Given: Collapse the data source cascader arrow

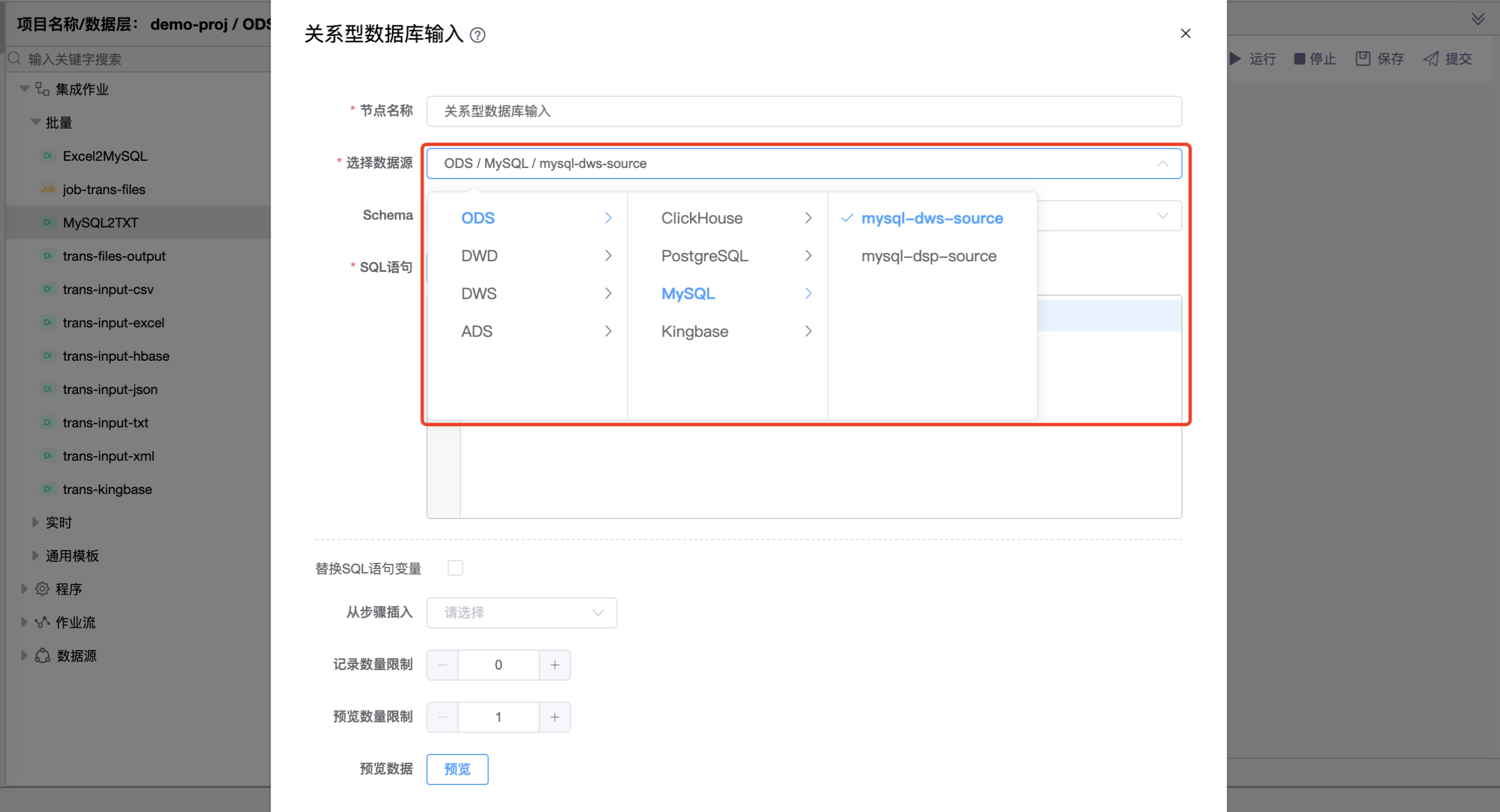Looking at the screenshot, I should [1162, 164].
